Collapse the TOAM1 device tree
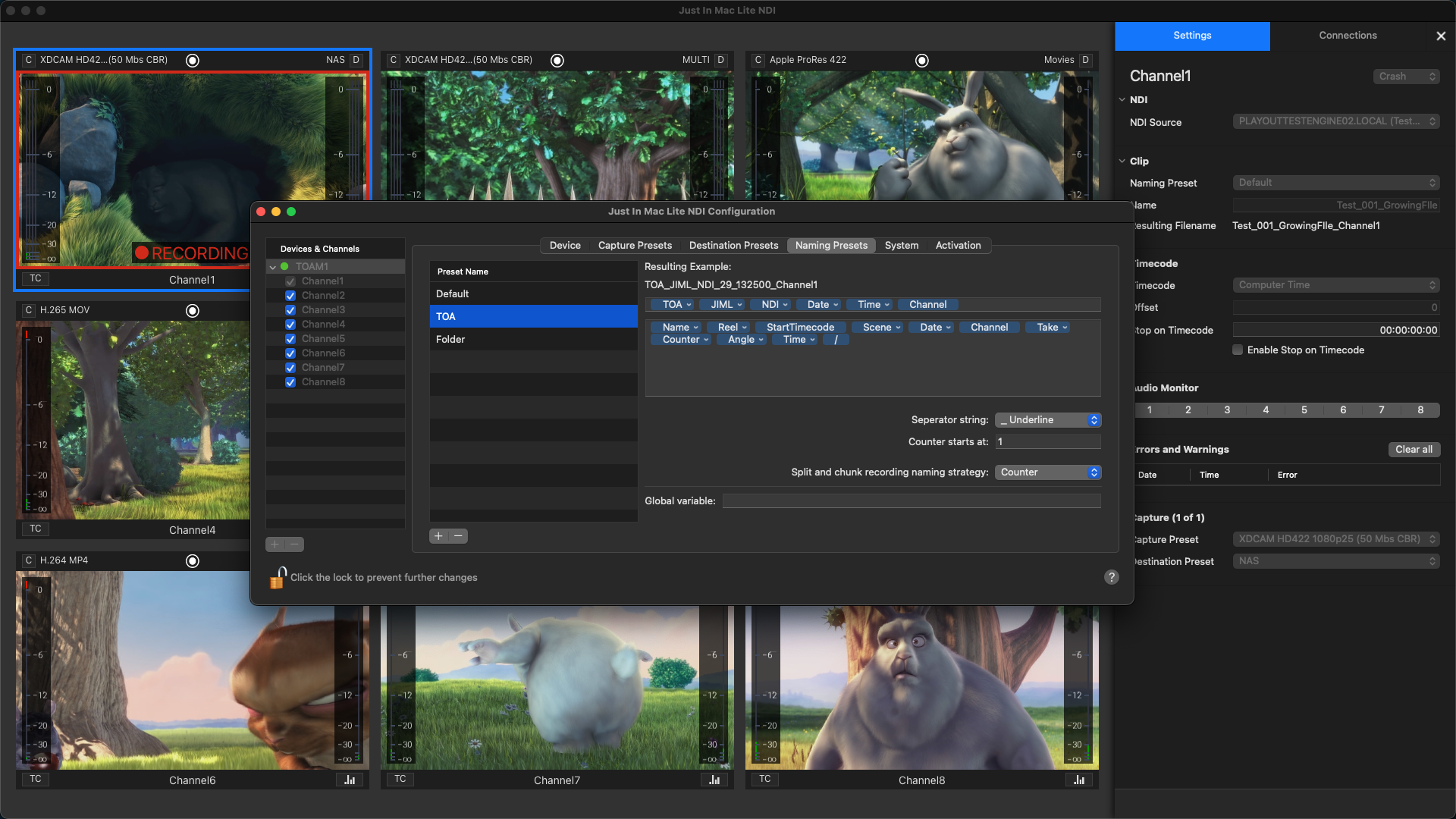Viewport: 1456px width, 819px height. (273, 267)
